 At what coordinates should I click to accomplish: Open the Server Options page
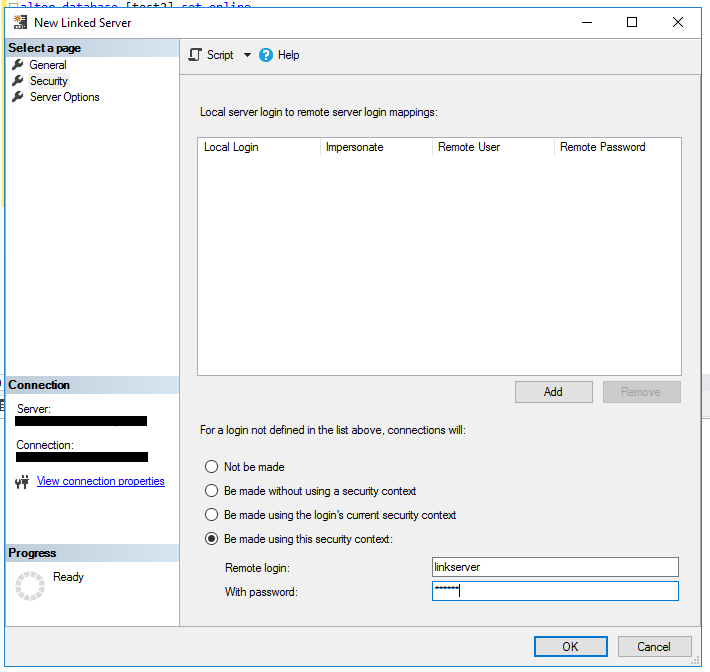point(64,97)
